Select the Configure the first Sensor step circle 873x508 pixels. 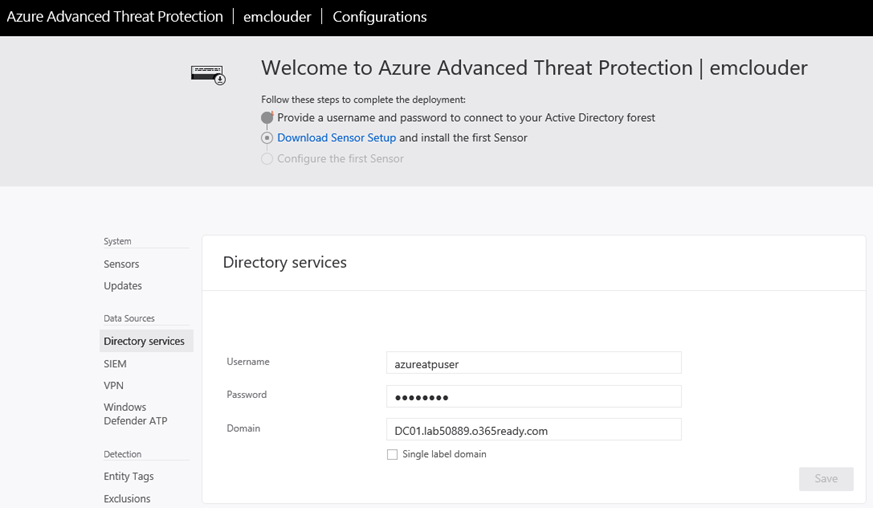pyautogui.click(x=267, y=159)
